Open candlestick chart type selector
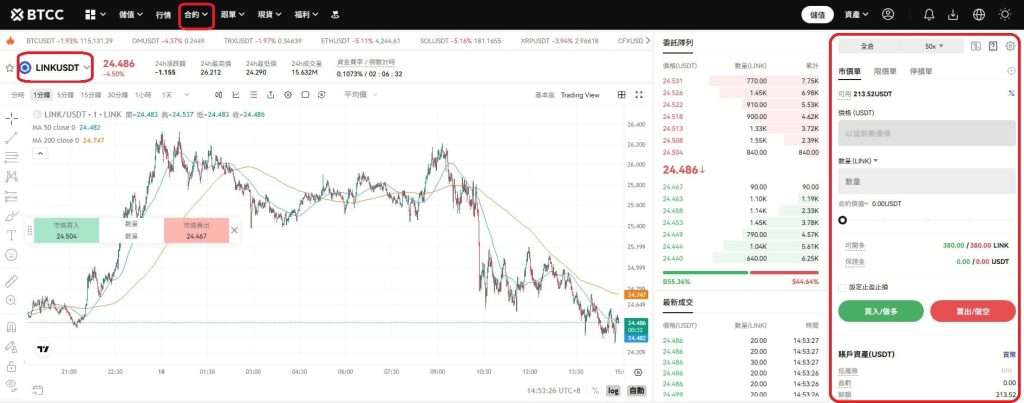 pos(219,95)
